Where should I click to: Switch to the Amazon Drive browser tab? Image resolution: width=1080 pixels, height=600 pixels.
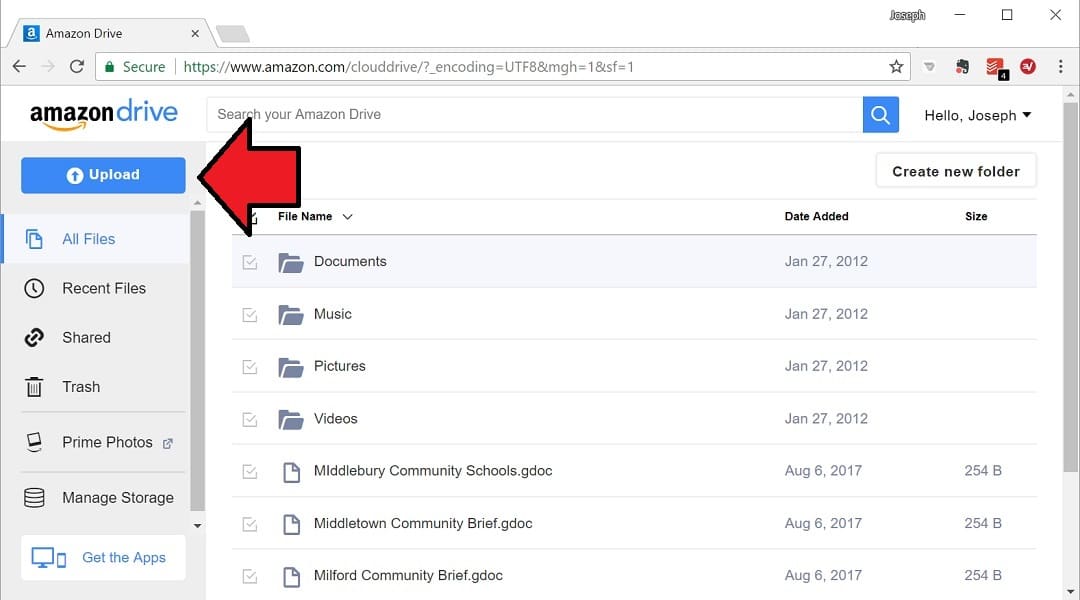[100, 33]
